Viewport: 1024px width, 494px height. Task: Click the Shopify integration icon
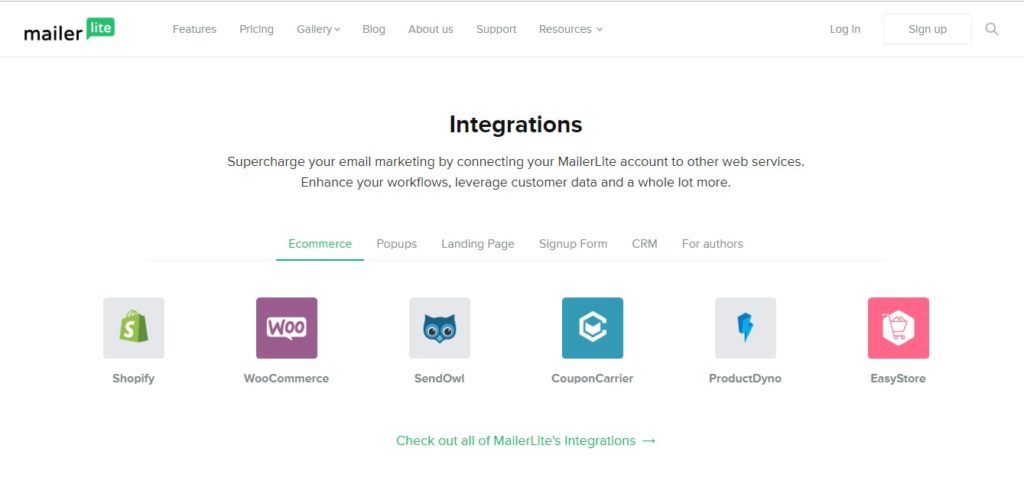pyautogui.click(x=133, y=328)
